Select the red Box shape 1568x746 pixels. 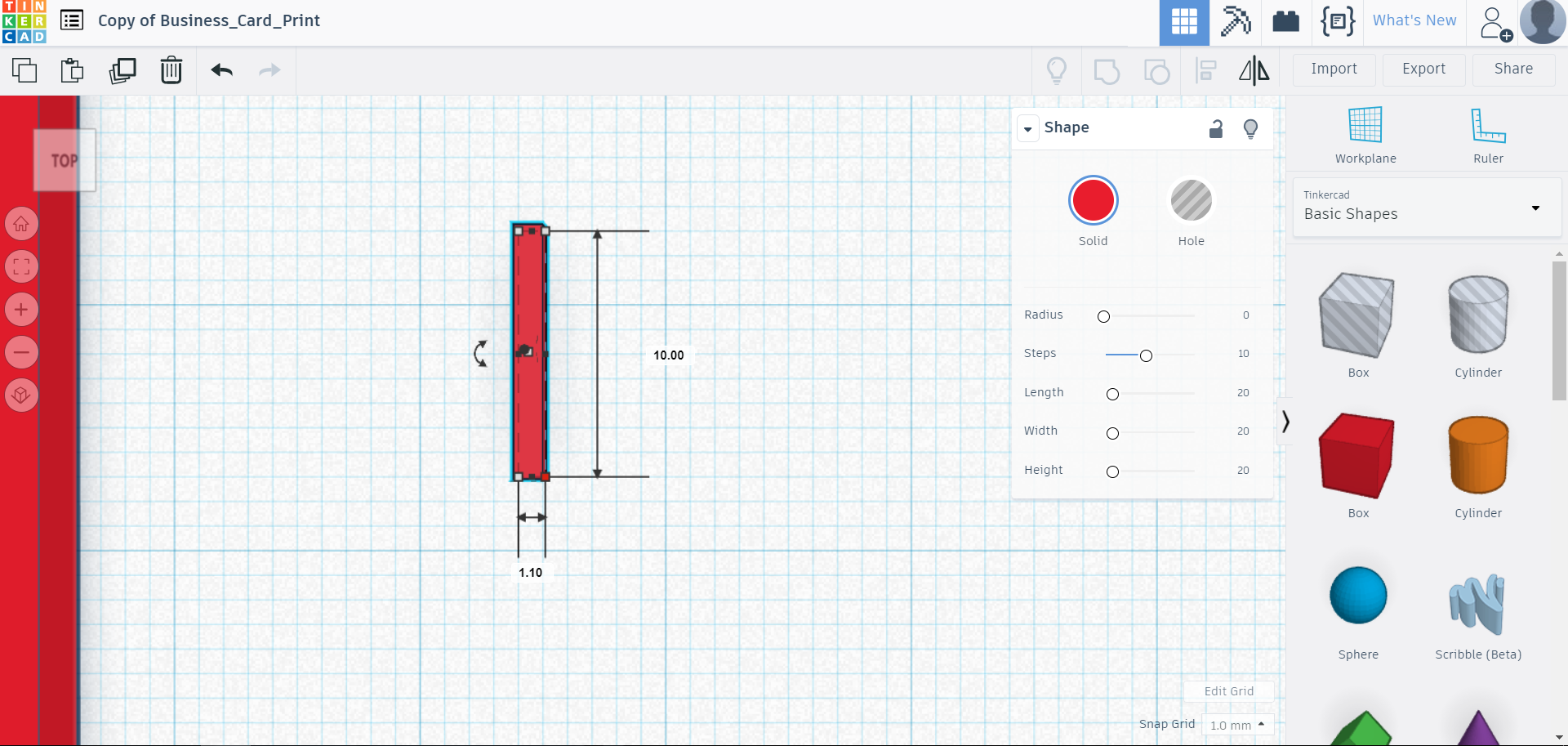point(1357,456)
